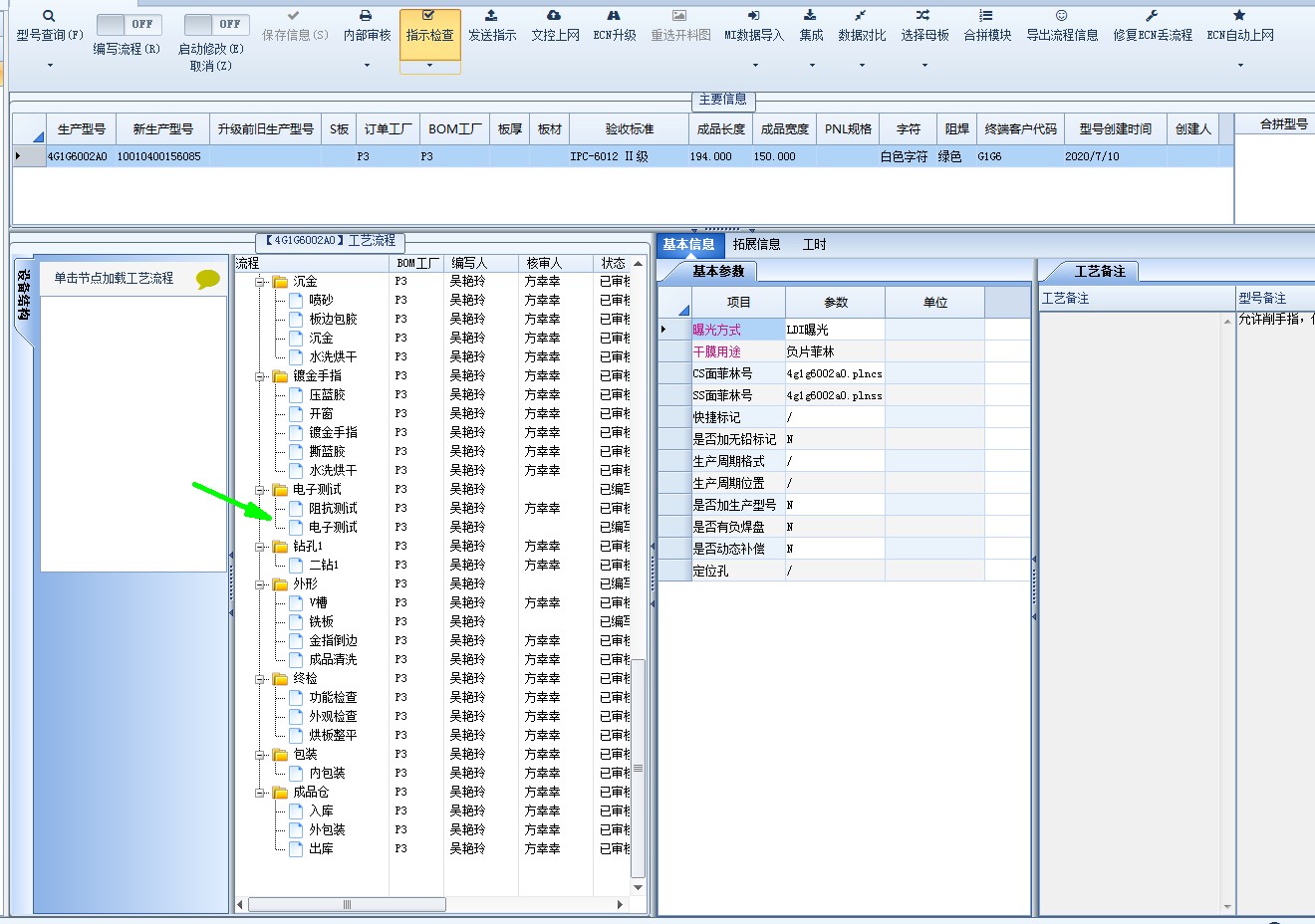Collapse the 沉金 folder node
Screen dimensions: 1315x924
click(260, 282)
